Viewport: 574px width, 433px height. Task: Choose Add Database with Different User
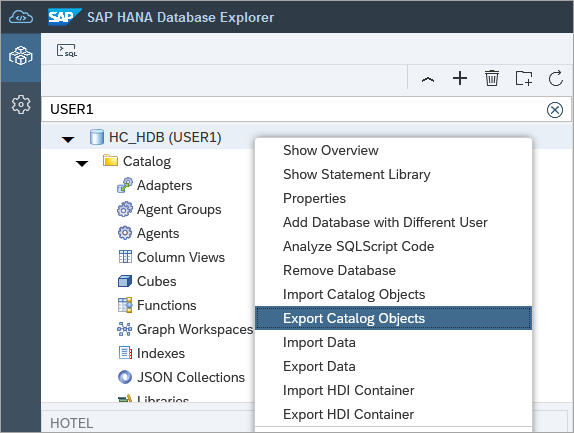[394, 222]
